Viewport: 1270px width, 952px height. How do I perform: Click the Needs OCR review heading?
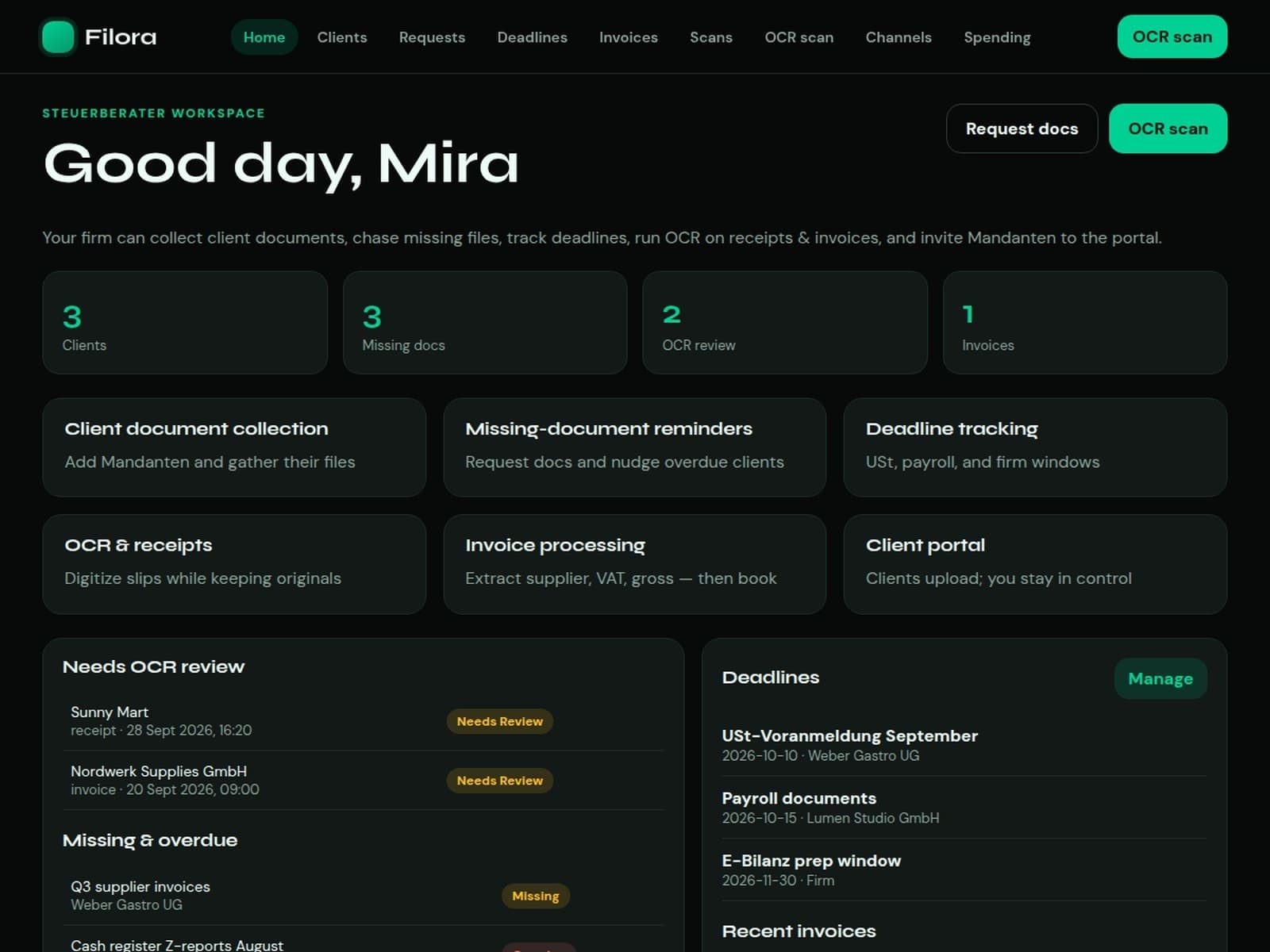pyautogui.click(x=153, y=667)
